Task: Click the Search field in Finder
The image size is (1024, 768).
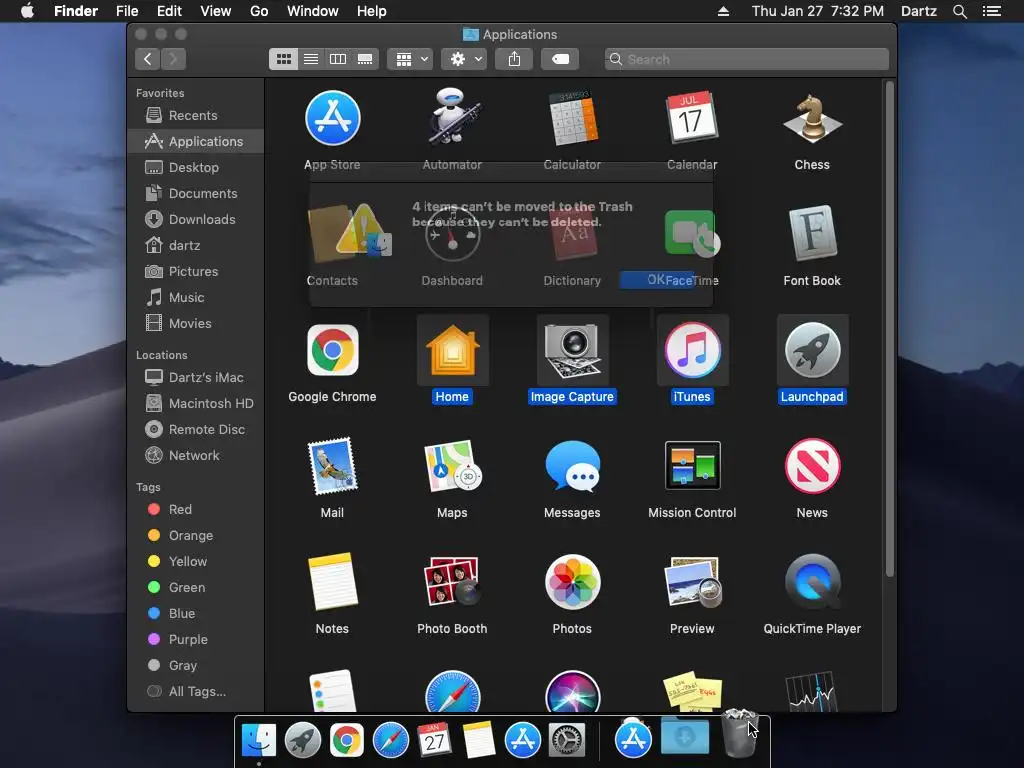Action: (746, 59)
